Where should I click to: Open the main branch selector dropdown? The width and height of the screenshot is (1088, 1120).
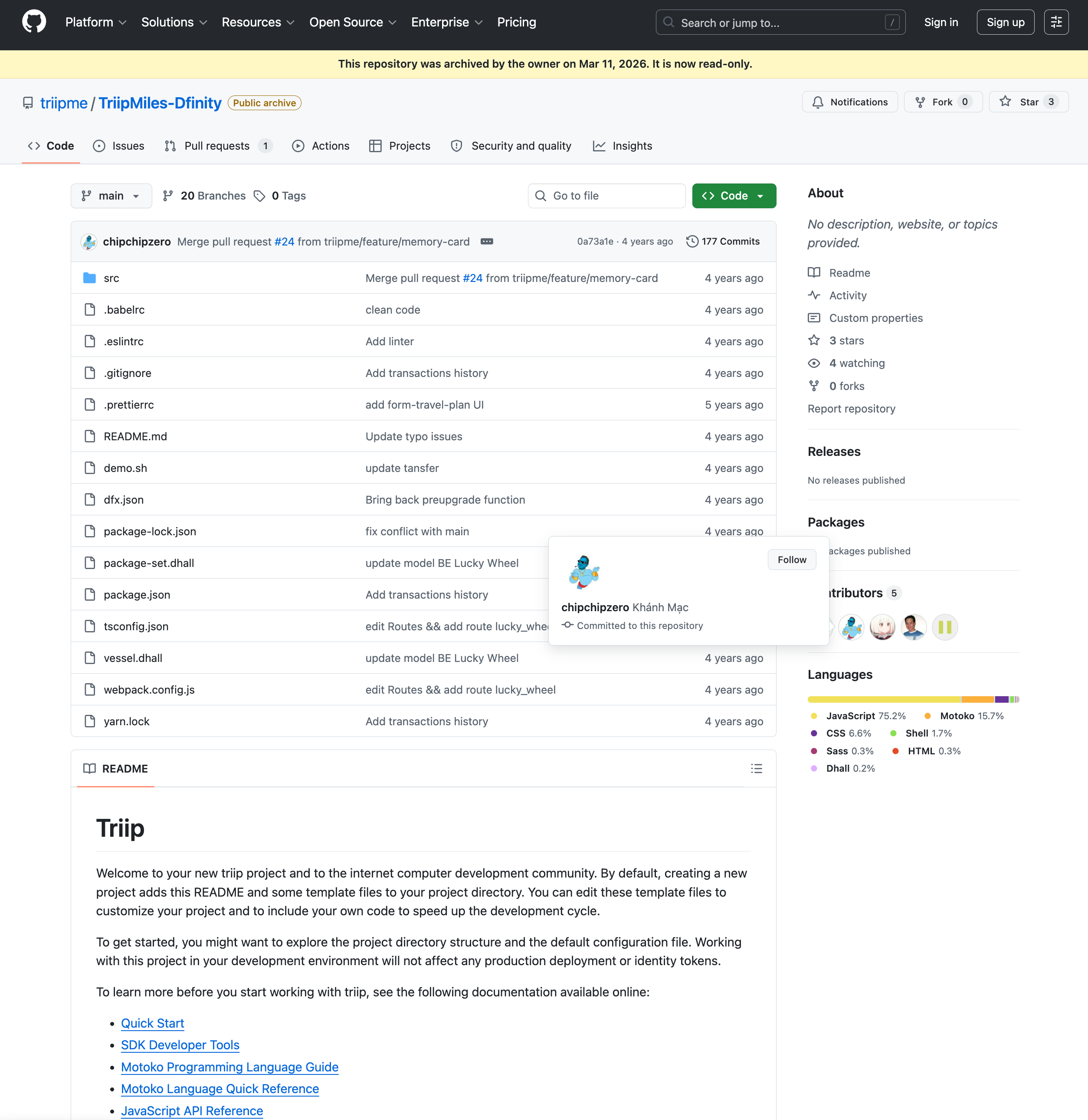tap(111, 196)
